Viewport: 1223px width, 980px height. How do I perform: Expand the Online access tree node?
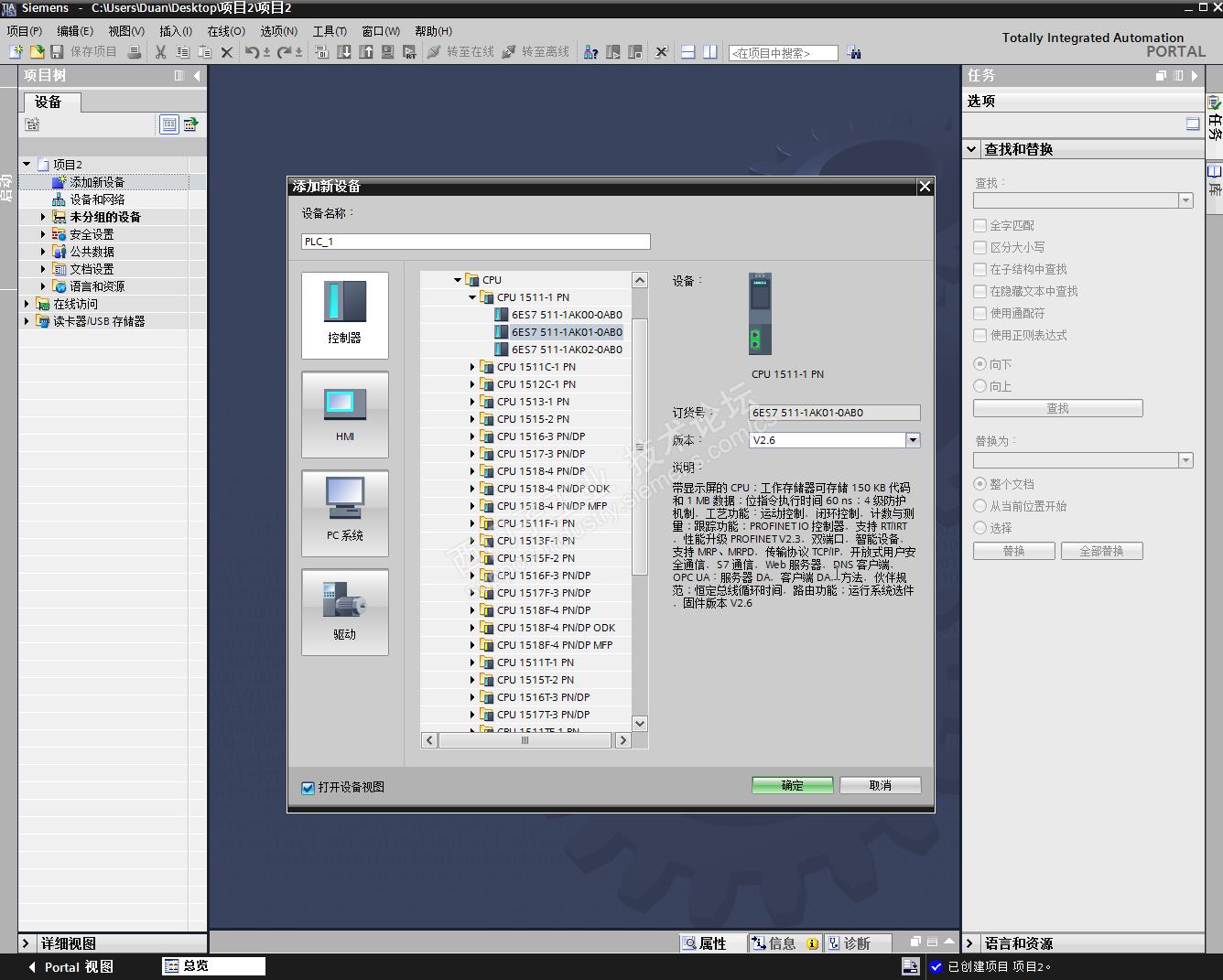(x=27, y=304)
